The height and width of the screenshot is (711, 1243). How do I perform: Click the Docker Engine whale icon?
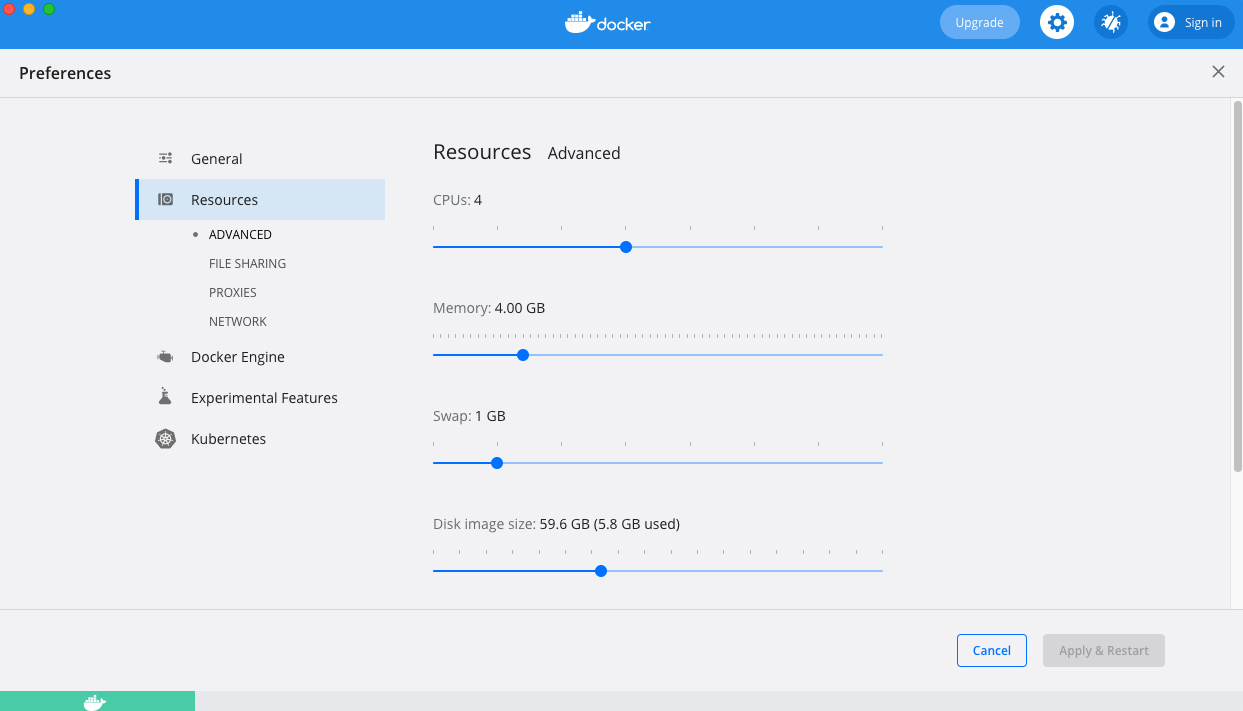[166, 357]
